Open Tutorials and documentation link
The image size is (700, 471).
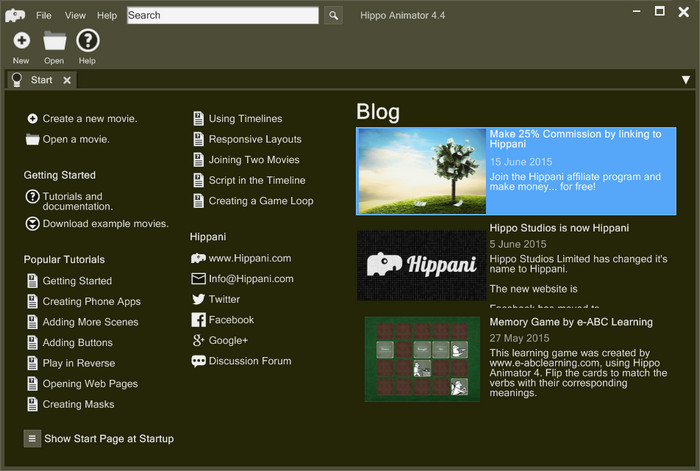tap(78, 201)
